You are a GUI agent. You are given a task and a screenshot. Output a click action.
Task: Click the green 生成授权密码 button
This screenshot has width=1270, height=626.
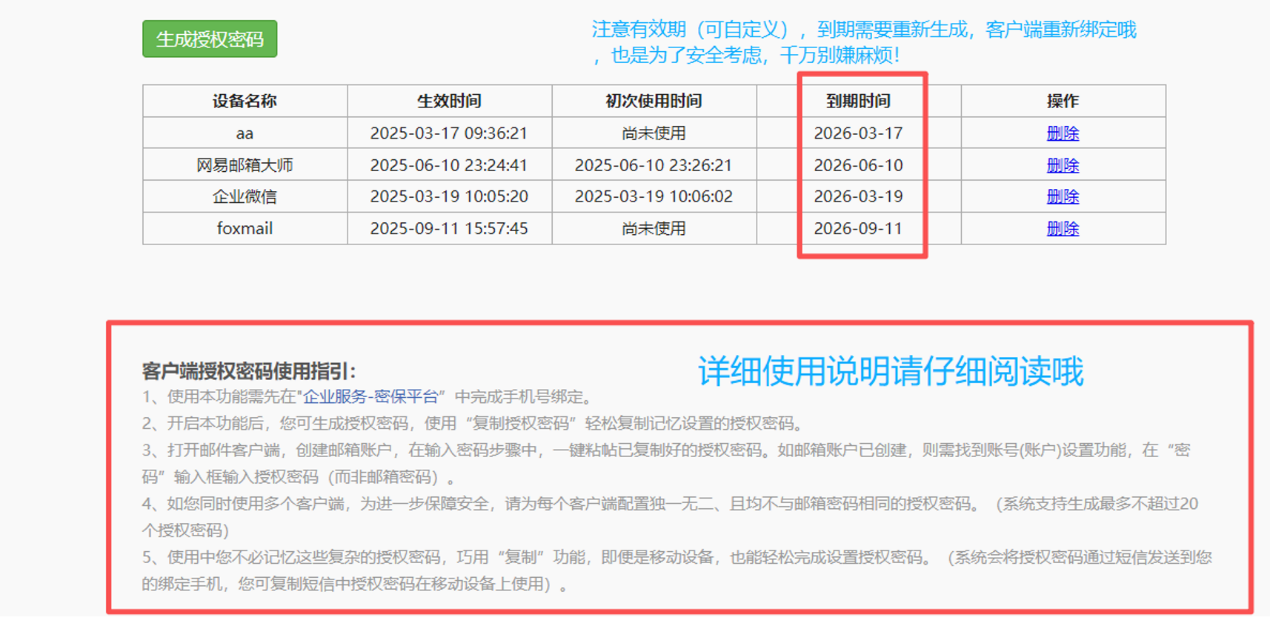(x=209, y=39)
